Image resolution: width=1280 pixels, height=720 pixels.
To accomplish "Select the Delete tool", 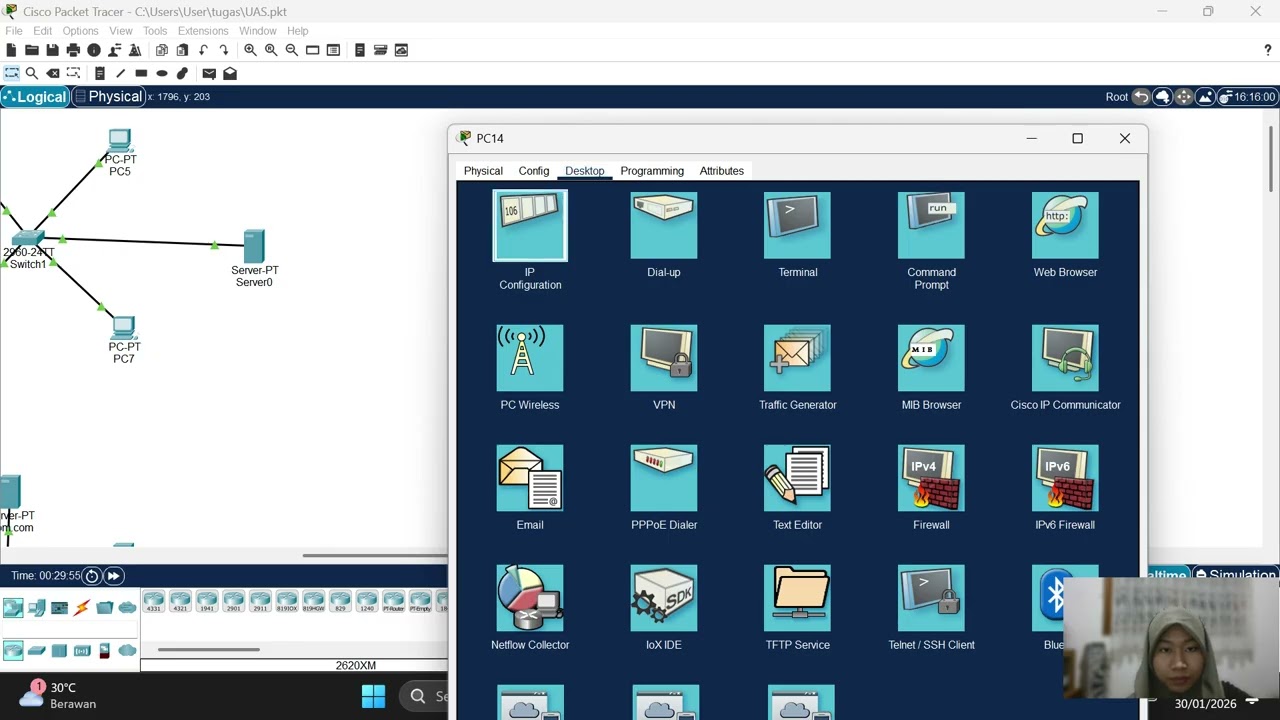I will click(x=53, y=73).
